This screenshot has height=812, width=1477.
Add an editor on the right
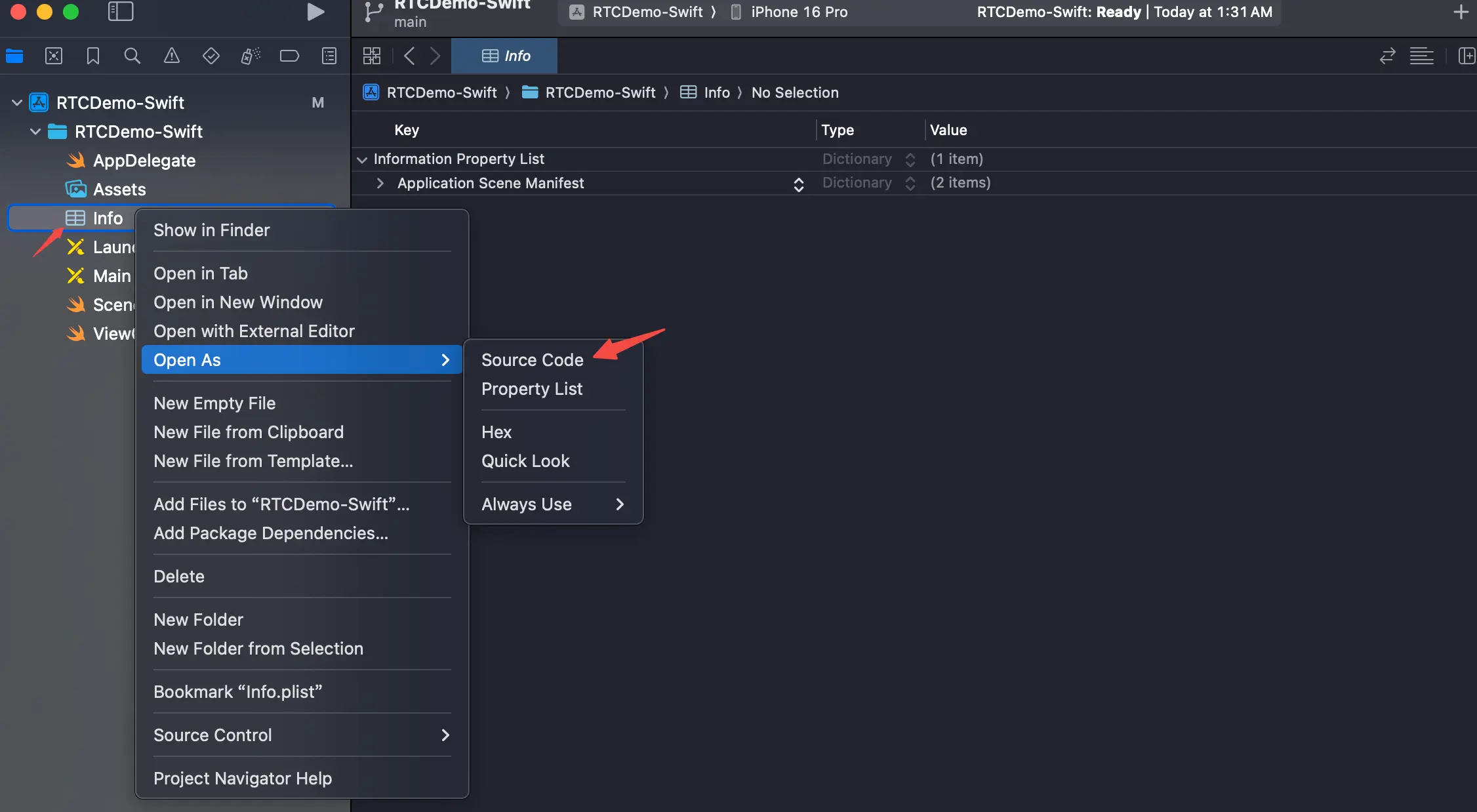point(1467,56)
